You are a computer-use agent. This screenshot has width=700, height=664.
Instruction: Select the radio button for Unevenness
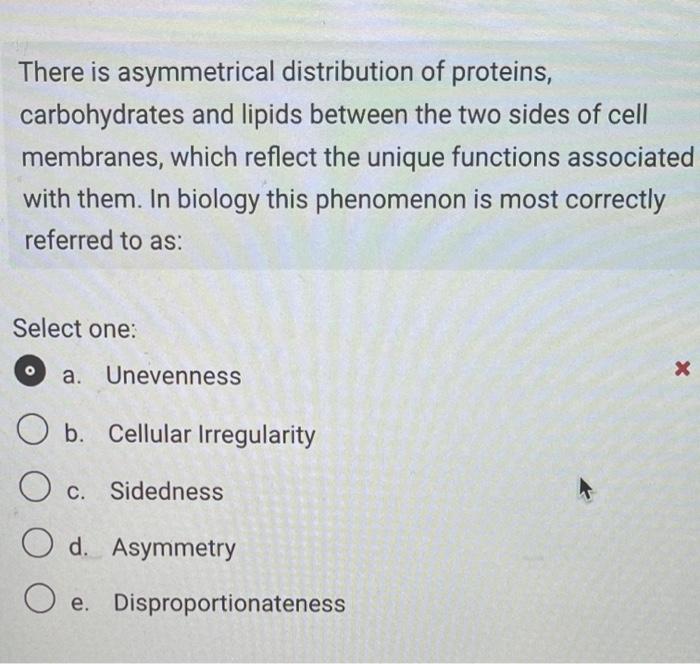30,371
